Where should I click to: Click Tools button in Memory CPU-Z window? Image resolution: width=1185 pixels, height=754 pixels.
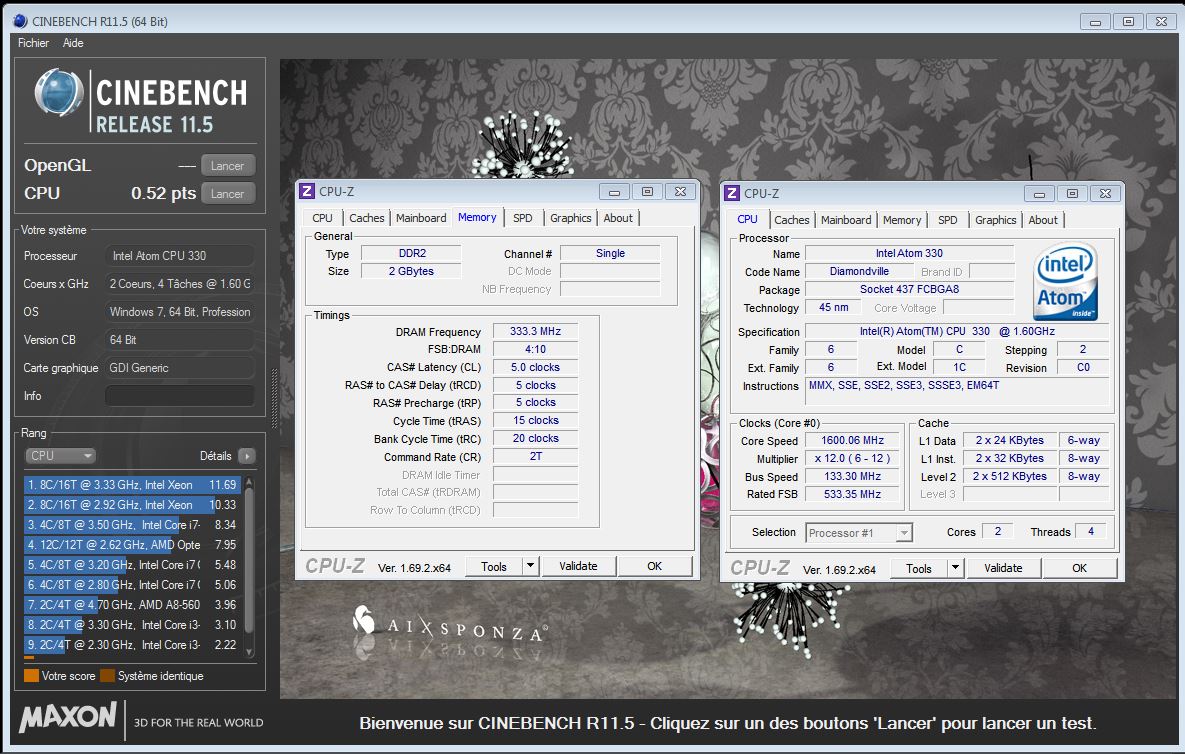tap(493, 566)
